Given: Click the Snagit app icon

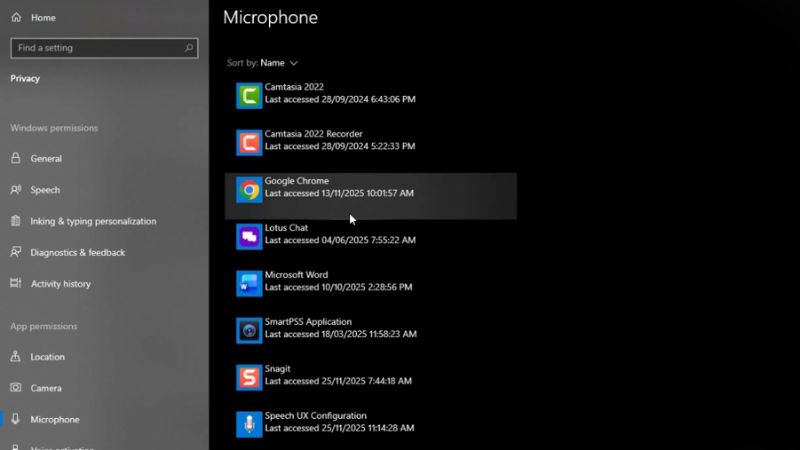Looking at the screenshot, I should pos(249,378).
